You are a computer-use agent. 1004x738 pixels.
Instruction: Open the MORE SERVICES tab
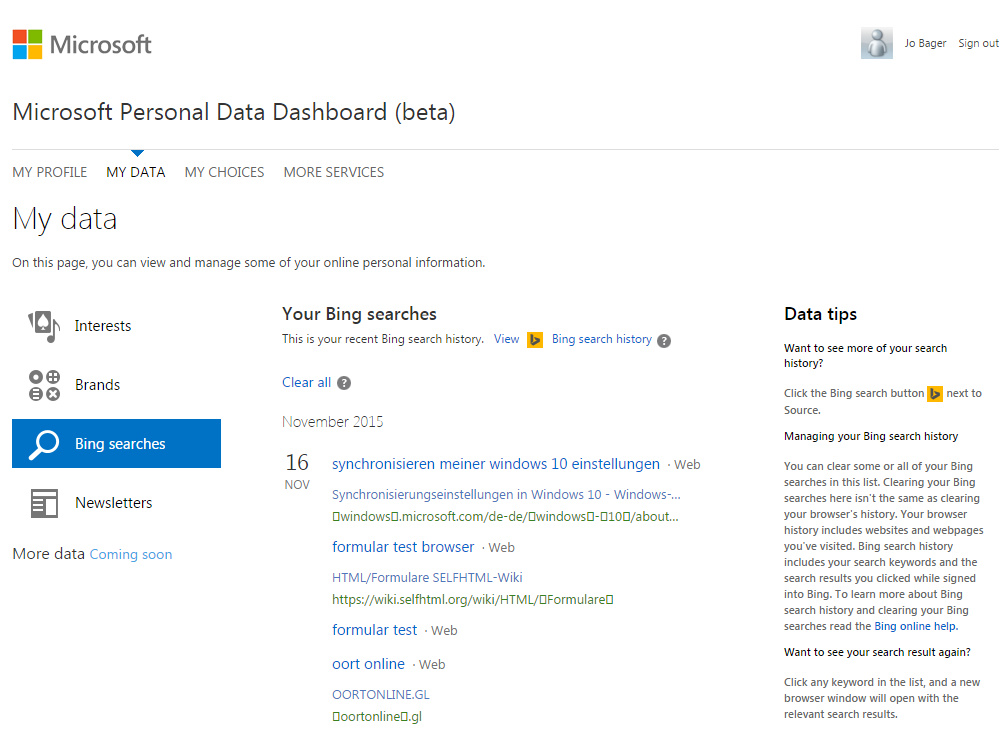click(x=333, y=172)
